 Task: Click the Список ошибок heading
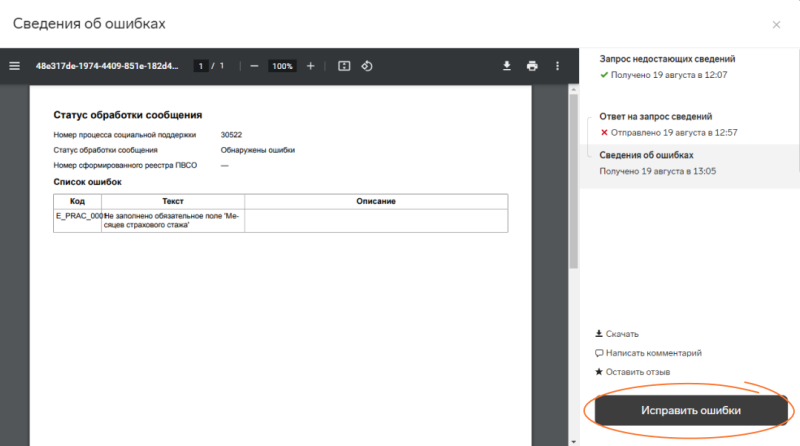click(x=87, y=182)
